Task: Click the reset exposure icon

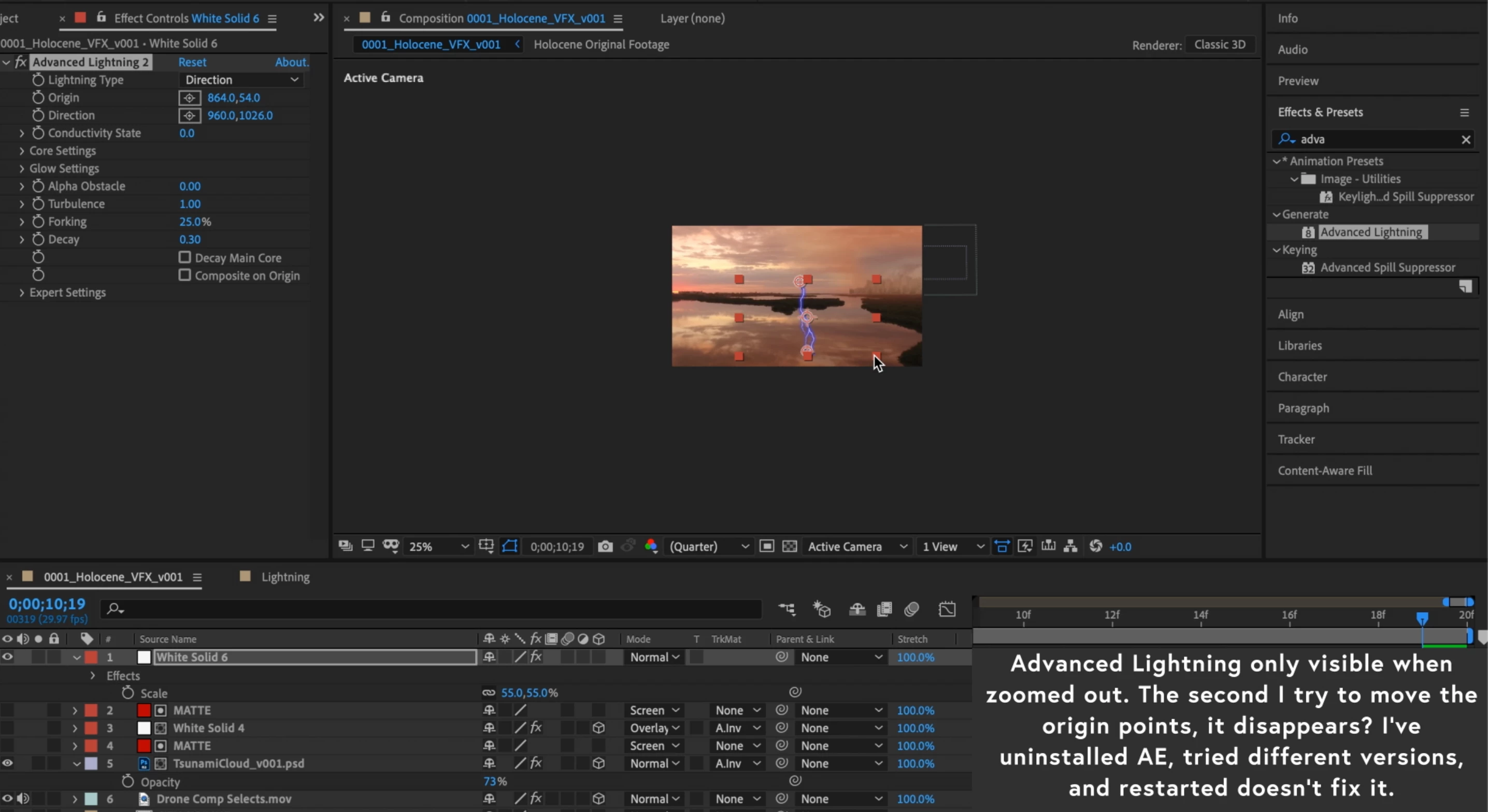Action: (1096, 546)
